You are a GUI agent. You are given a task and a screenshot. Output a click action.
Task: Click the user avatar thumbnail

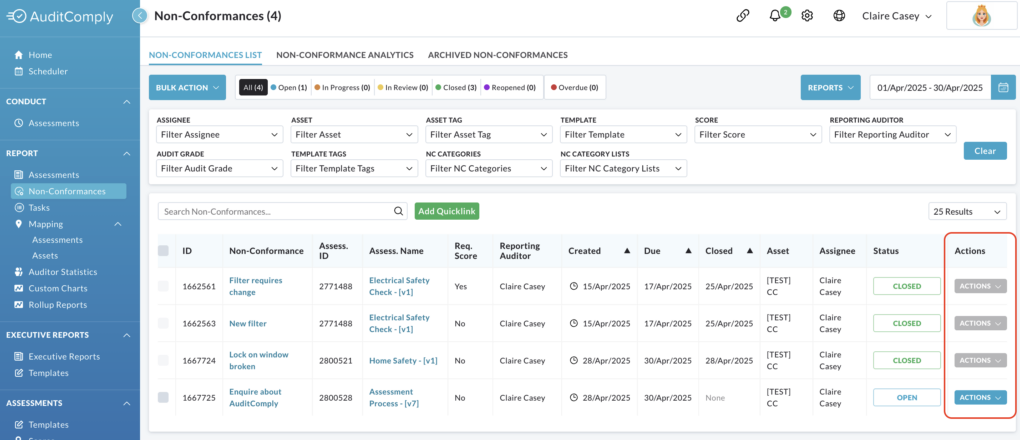click(x=981, y=16)
